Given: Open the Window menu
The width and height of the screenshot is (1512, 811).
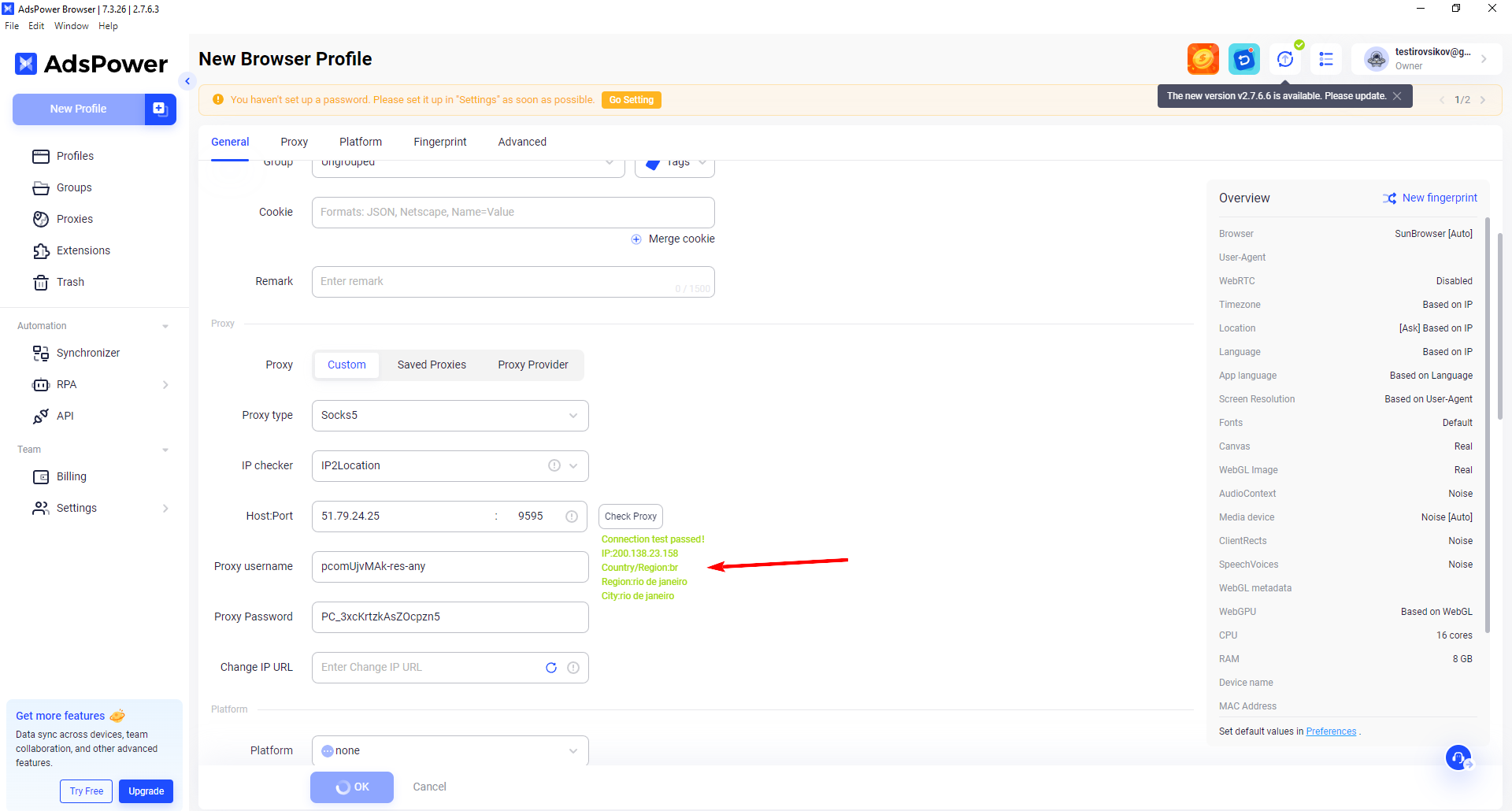Looking at the screenshot, I should pos(71,26).
